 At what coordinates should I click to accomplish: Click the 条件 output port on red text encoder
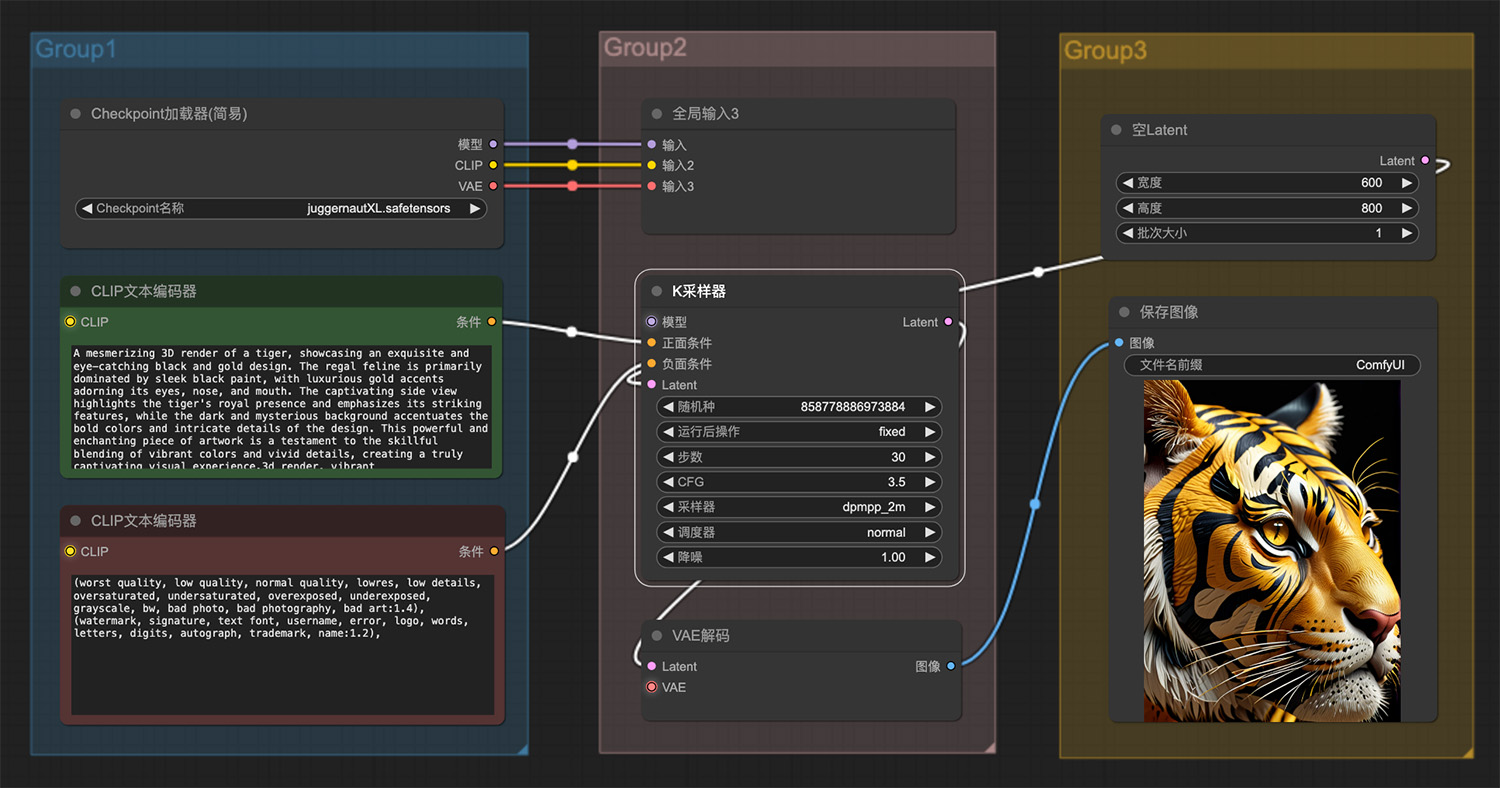coord(493,551)
